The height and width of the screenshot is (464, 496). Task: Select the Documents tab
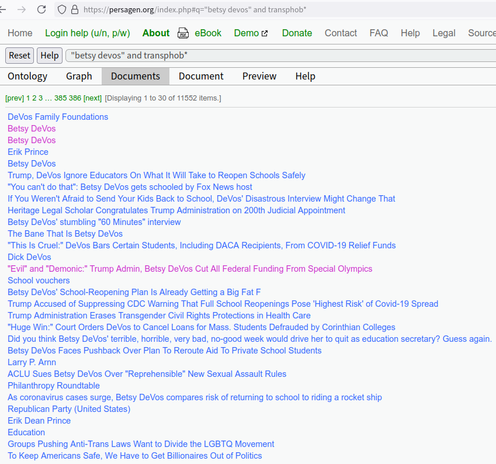[x=135, y=76]
